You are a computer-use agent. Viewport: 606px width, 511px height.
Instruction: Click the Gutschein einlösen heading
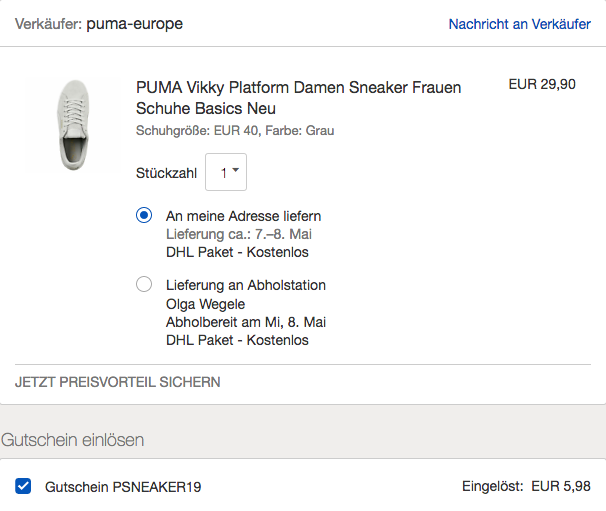(x=72, y=440)
